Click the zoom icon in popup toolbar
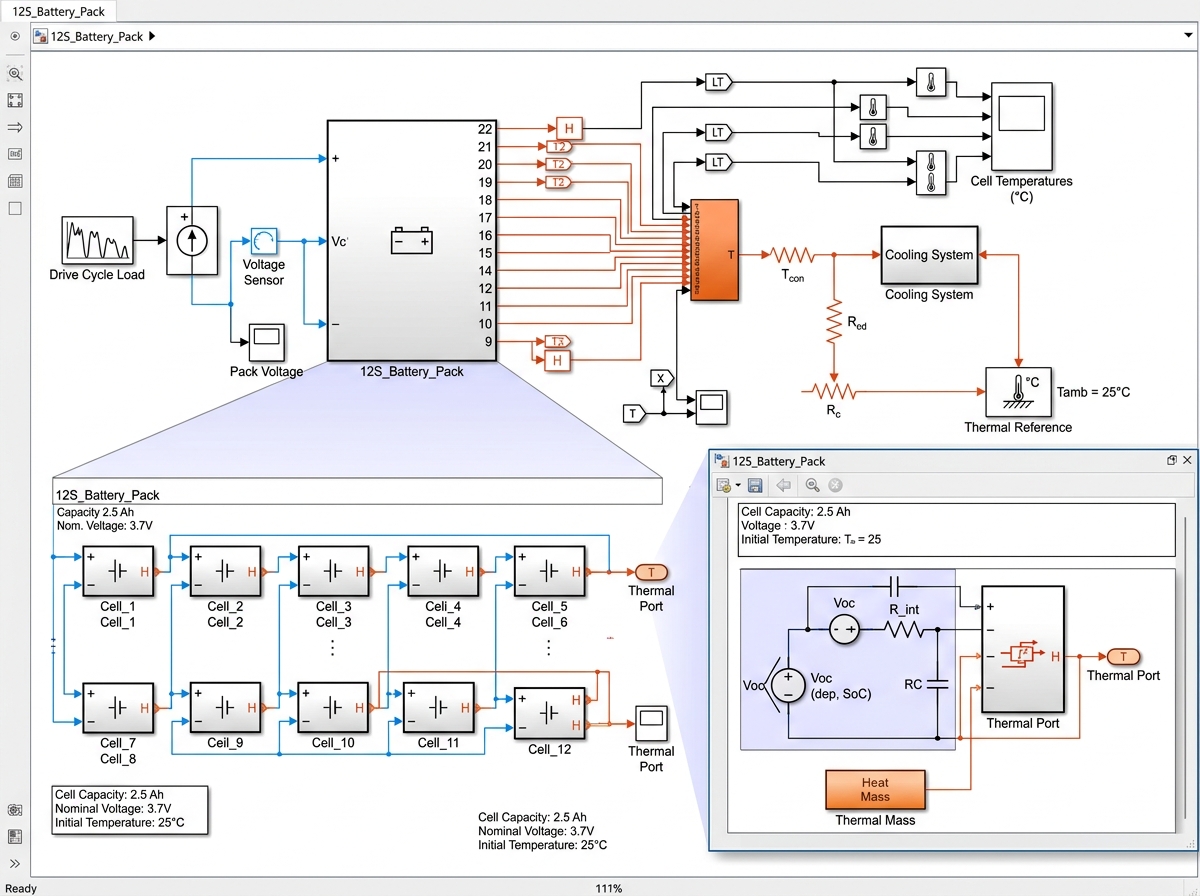This screenshot has height=896, width=1200. click(812, 485)
